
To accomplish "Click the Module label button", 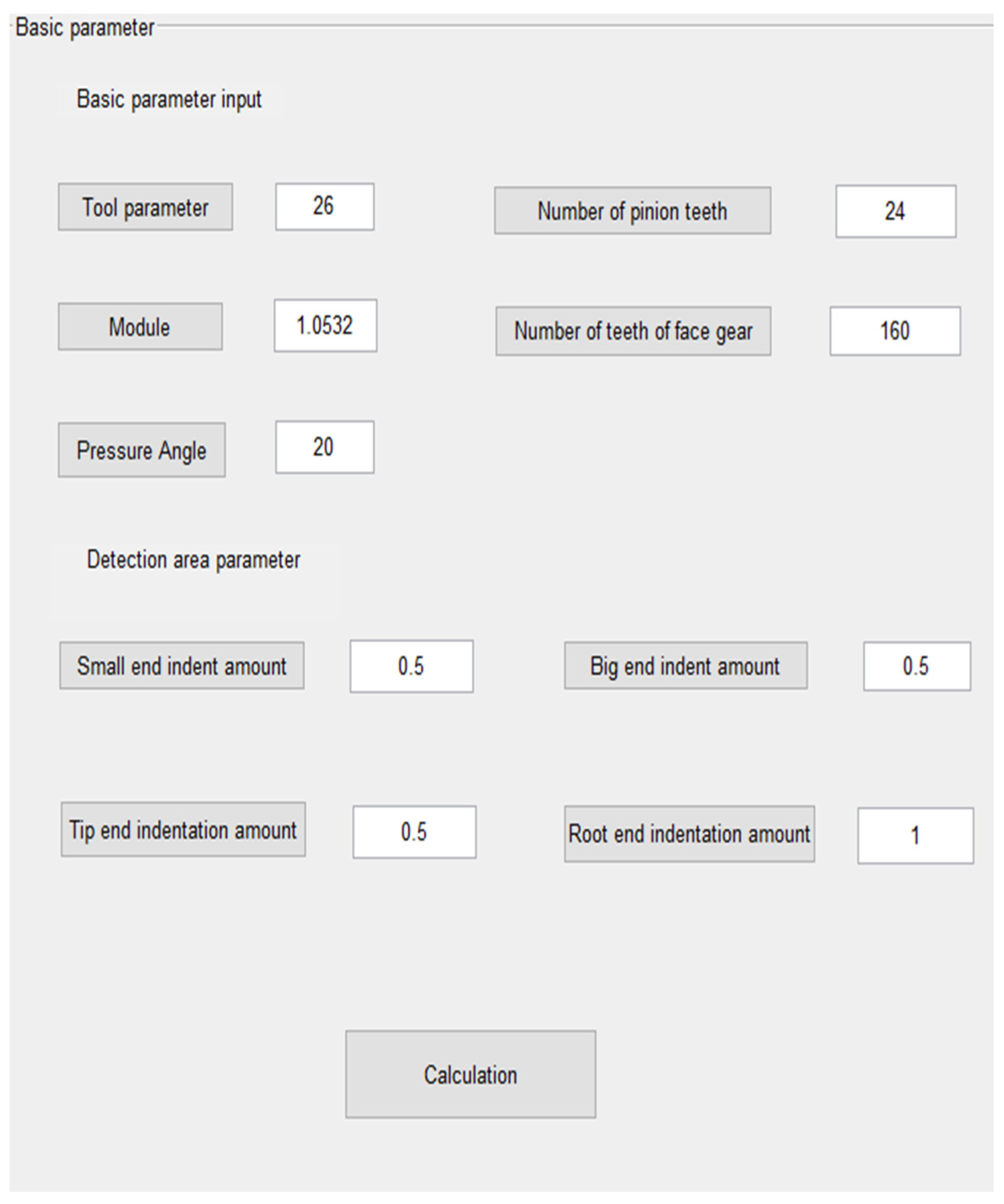I will (x=140, y=327).
